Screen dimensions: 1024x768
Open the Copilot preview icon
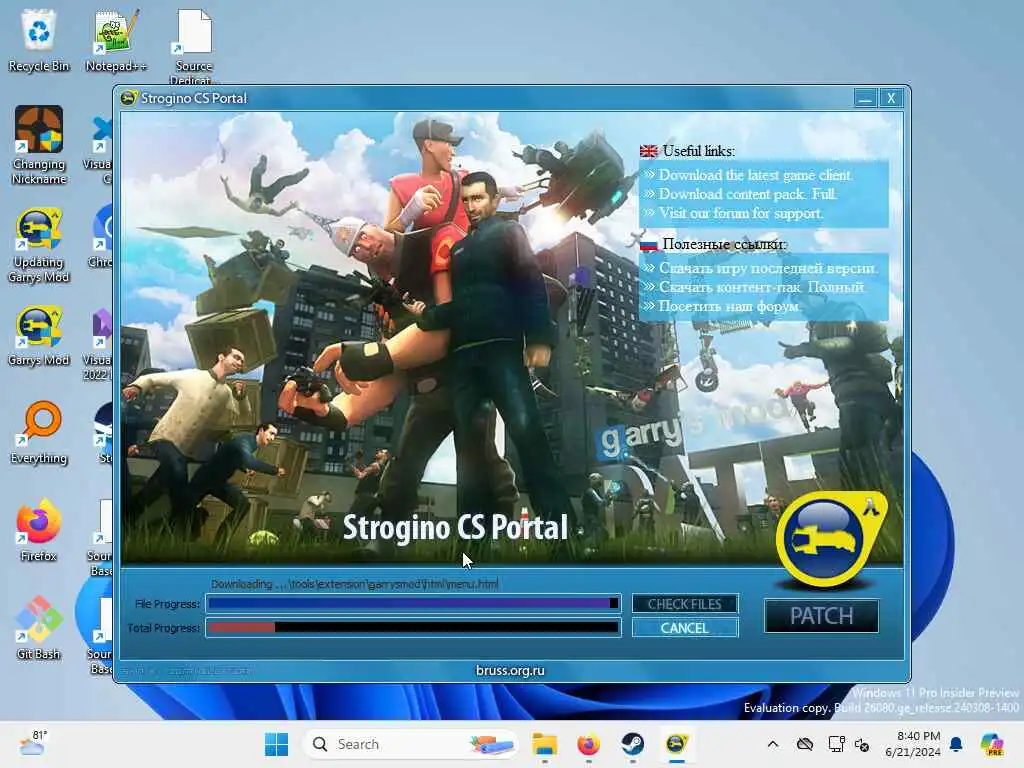click(992, 744)
